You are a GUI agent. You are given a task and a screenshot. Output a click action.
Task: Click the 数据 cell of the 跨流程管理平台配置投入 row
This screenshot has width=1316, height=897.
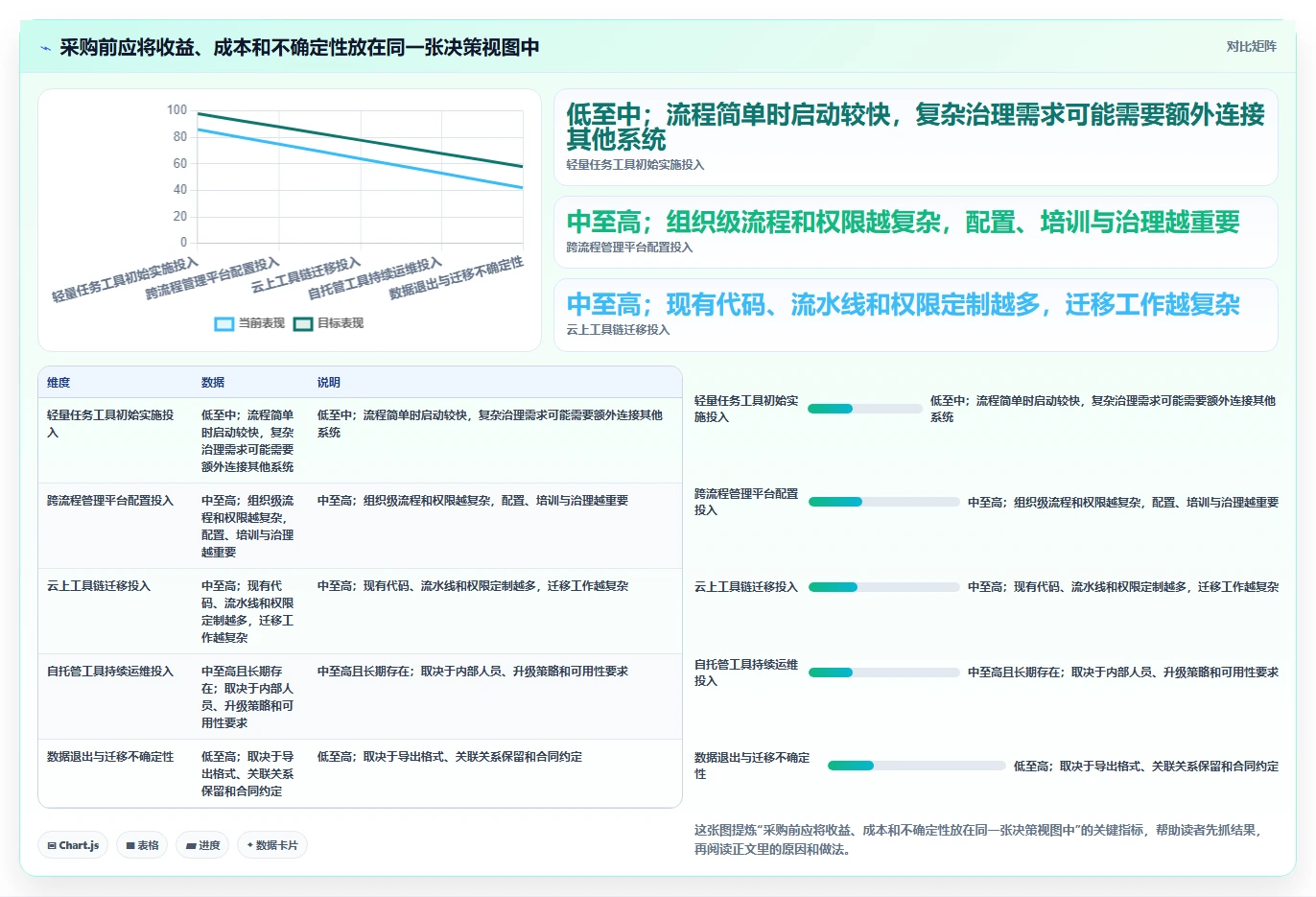248,527
